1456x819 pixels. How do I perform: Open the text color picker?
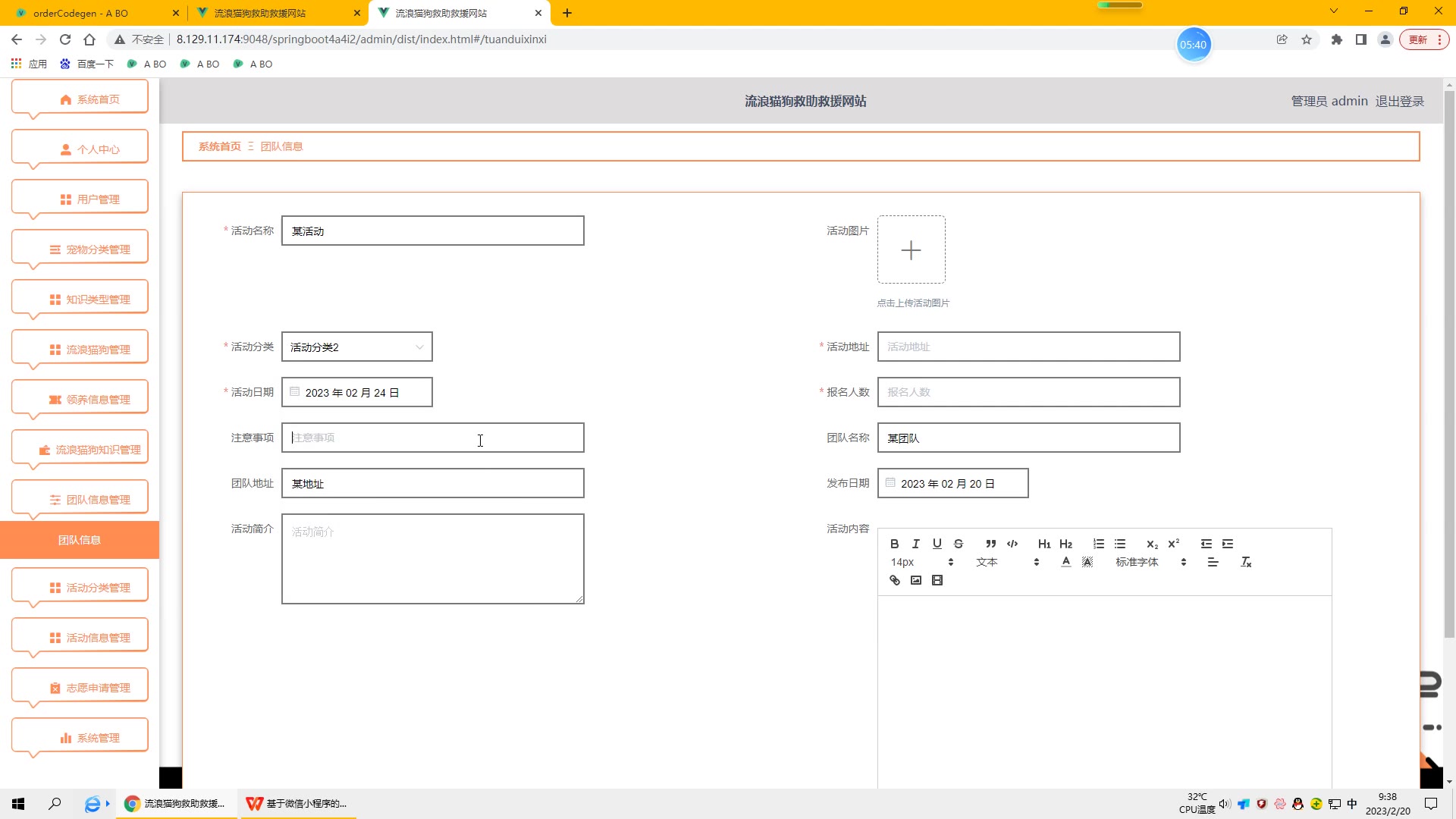pyautogui.click(x=1066, y=562)
